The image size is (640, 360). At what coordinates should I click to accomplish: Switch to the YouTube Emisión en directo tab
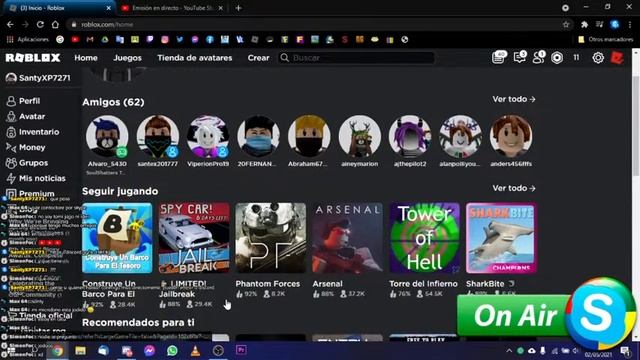tap(173, 8)
